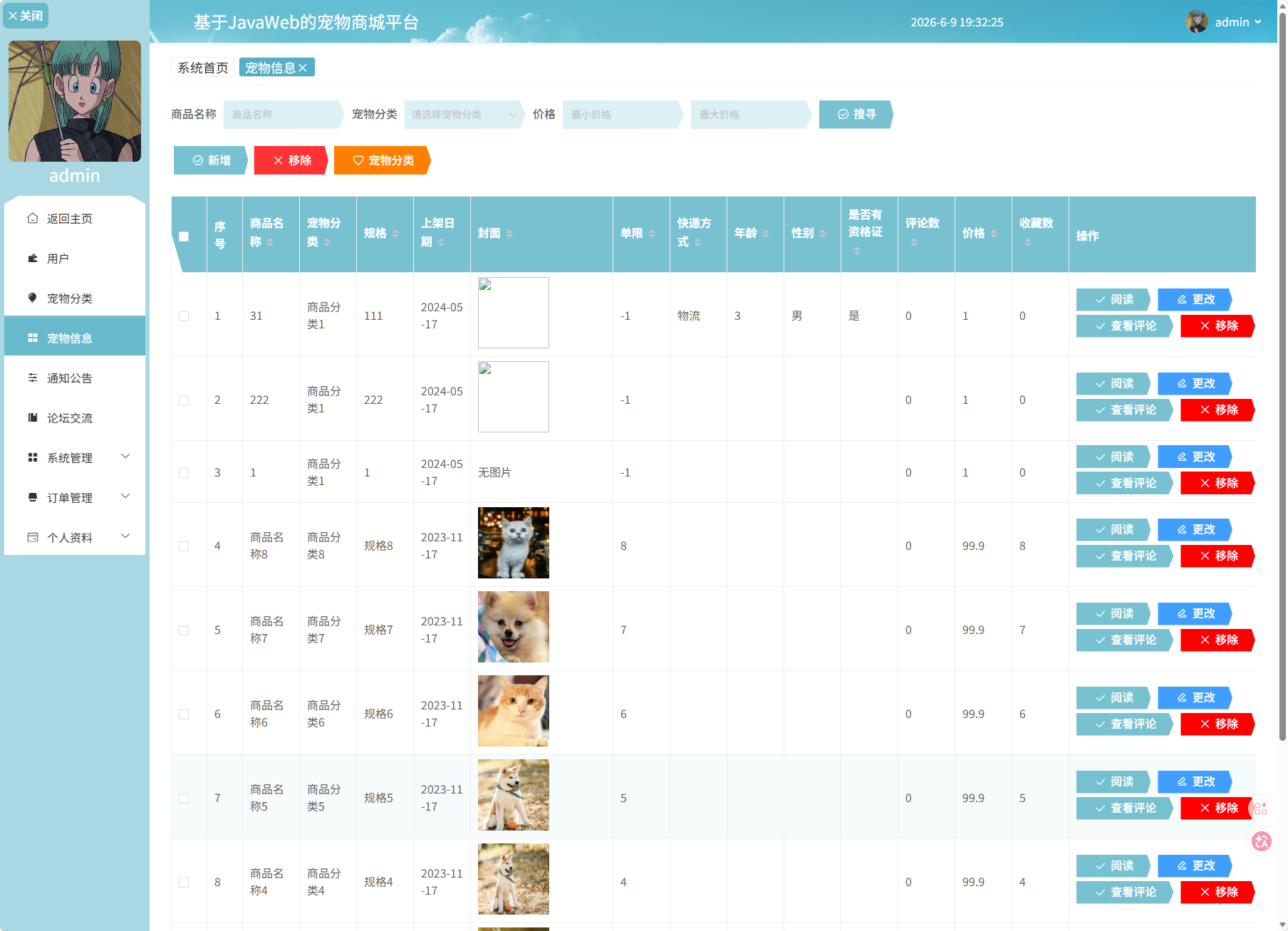Sort by 商品名称 column arrows

click(x=270, y=242)
